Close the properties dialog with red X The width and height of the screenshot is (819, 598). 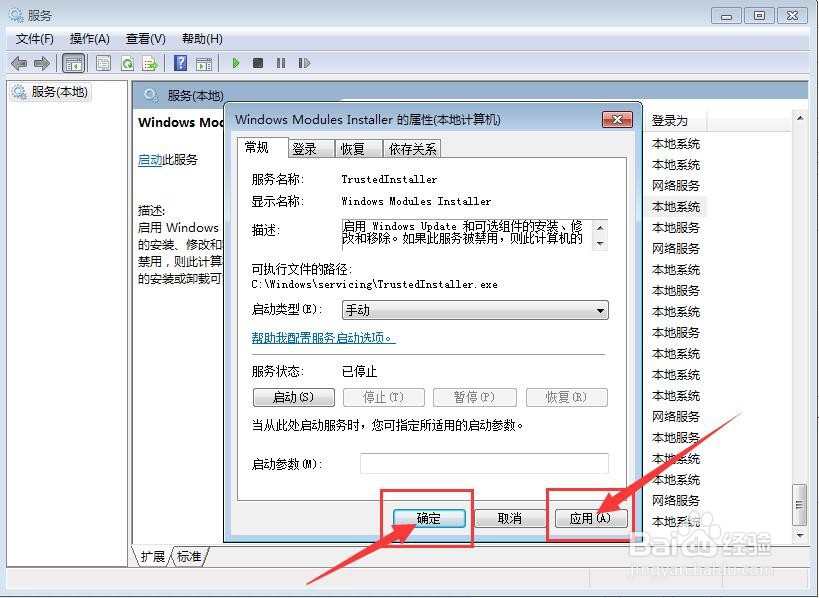(x=617, y=120)
